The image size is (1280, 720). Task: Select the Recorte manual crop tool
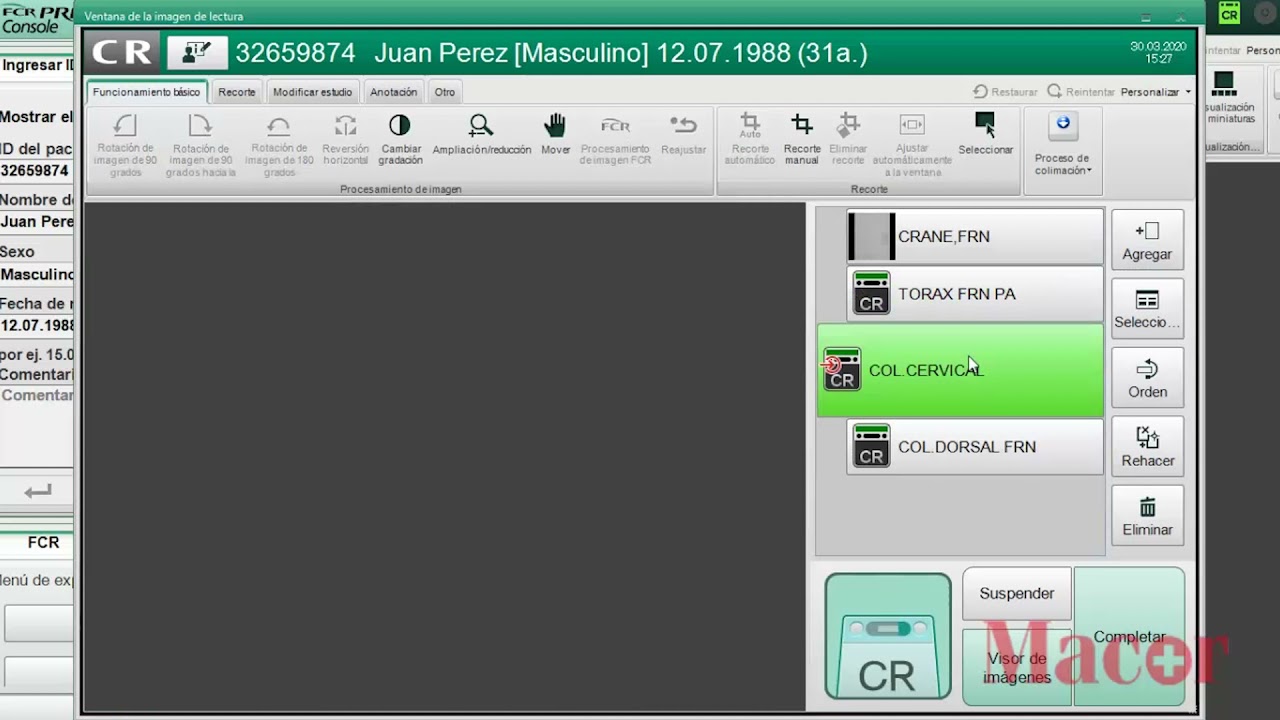pyautogui.click(x=802, y=139)
